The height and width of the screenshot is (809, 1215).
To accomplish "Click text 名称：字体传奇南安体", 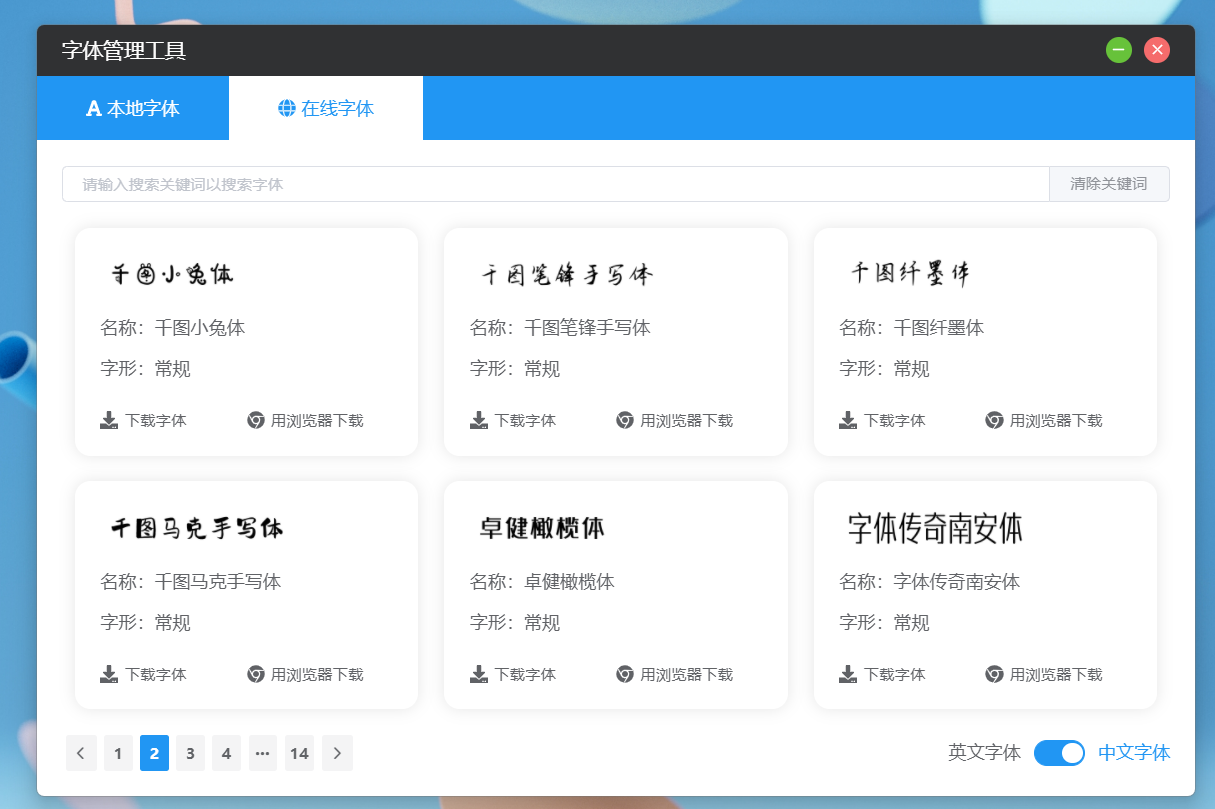I will click(930, 581).
